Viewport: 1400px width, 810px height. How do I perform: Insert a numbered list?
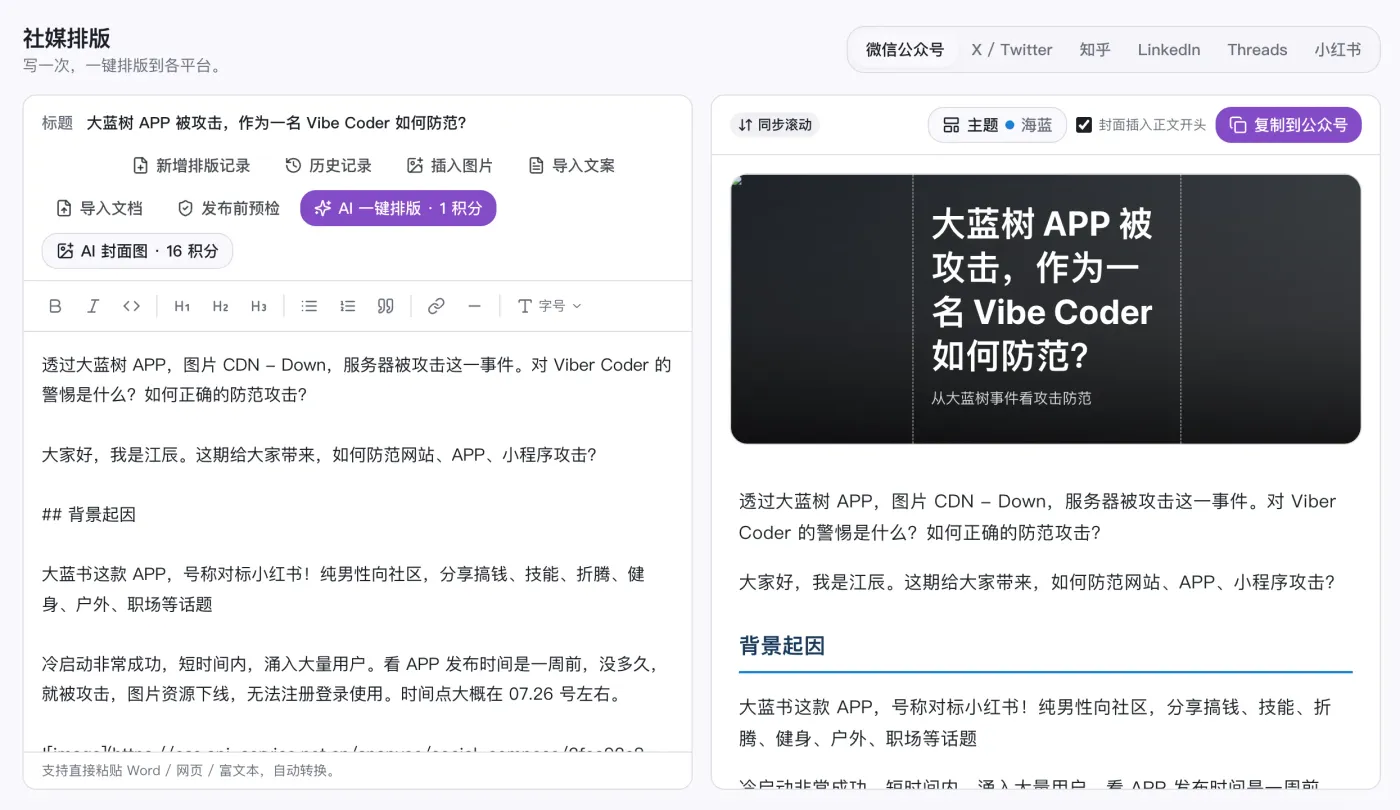347,306
